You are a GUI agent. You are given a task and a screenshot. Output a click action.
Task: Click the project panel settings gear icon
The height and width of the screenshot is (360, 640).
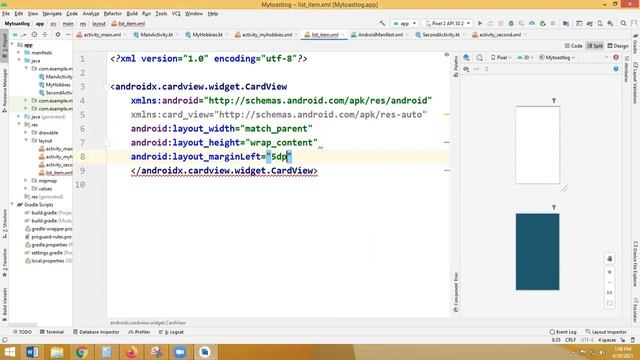click(x=58, y=35)
